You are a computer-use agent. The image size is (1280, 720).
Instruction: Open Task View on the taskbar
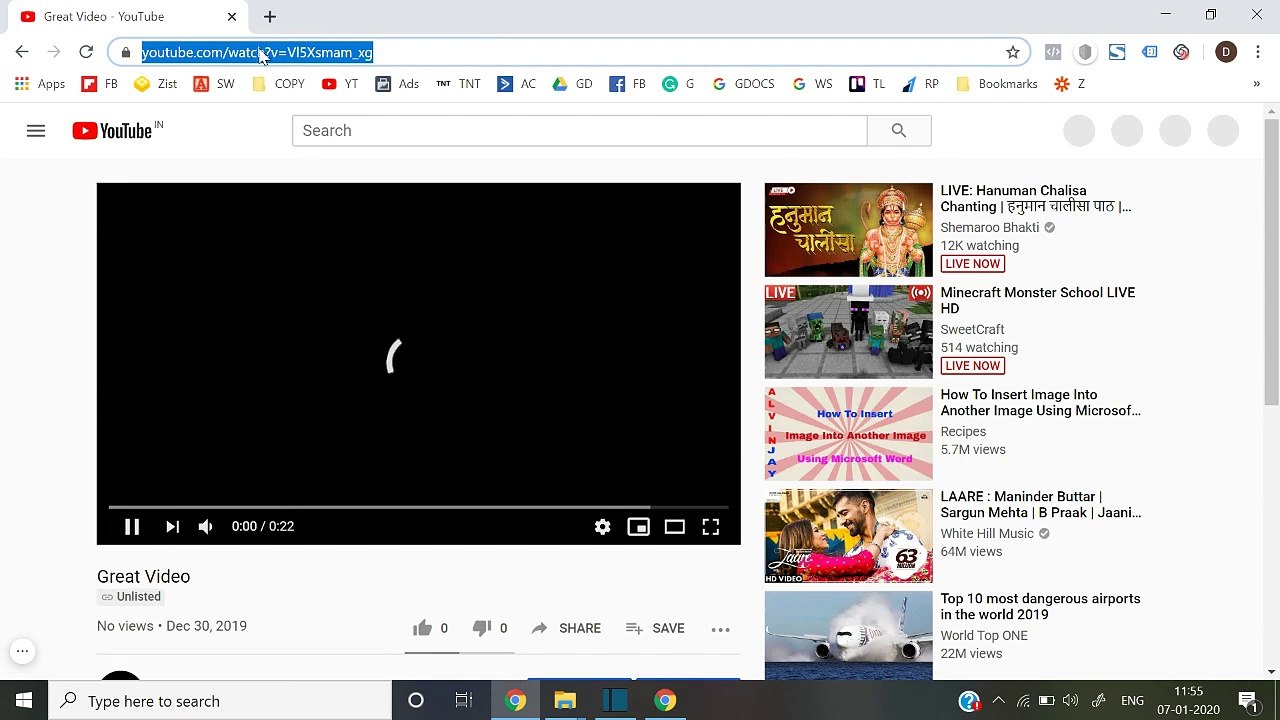pyautogui.click(x=464, y=701)
